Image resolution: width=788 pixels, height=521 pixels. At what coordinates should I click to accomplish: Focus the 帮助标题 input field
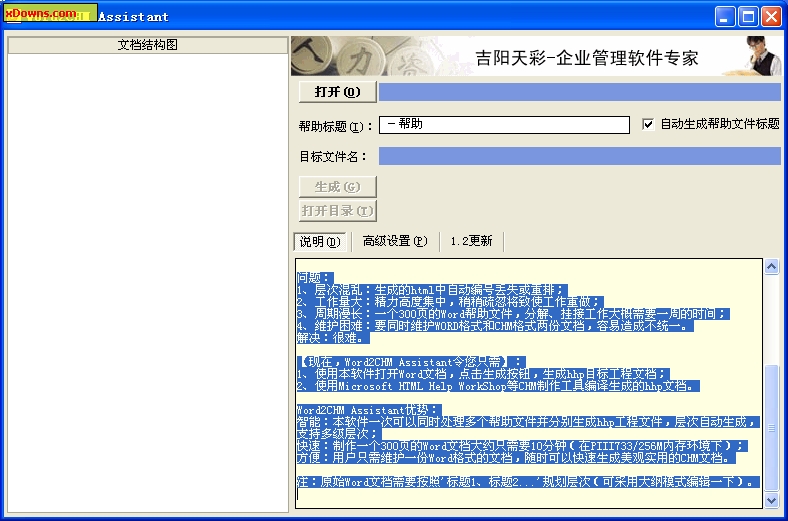click(x=504, y=125)
